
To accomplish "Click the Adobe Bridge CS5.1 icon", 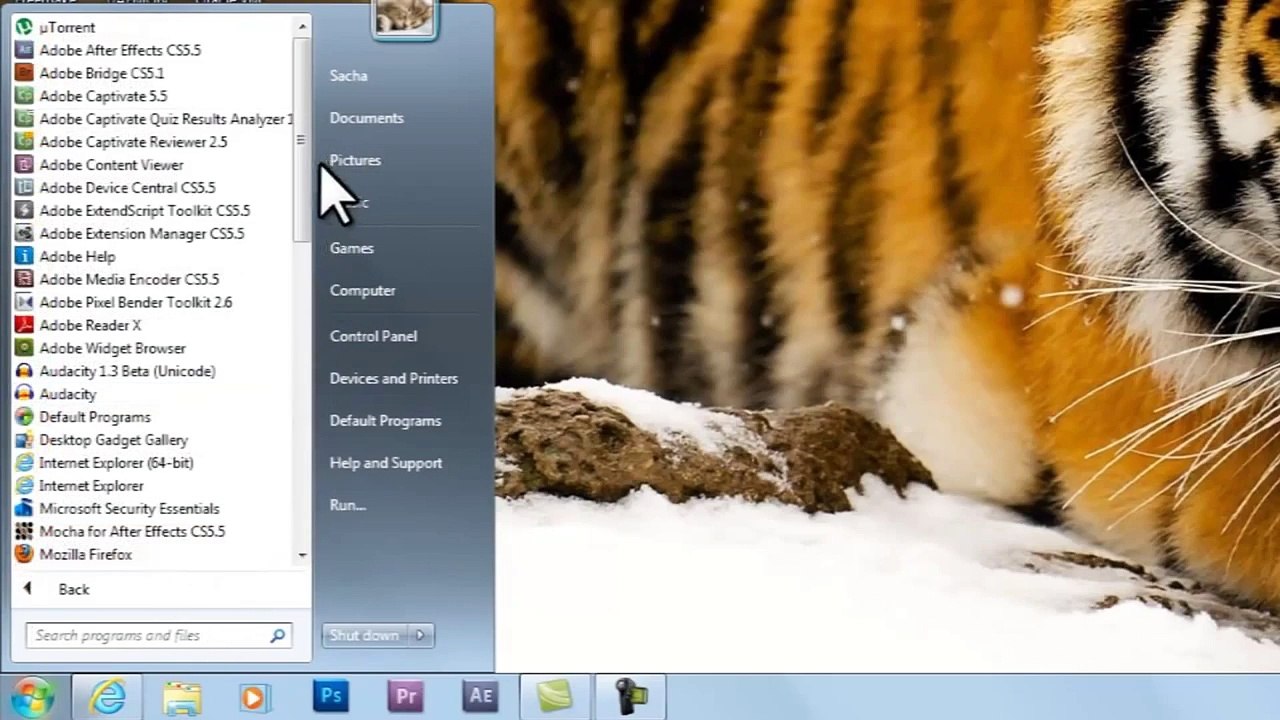I will [x=24, y=73].
